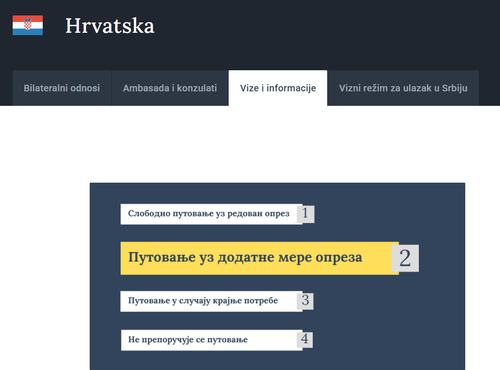Select level 1 Слободно путовање уз редован опрез
The height and width of the screenshot is (370, 500).
pyautogui.click(x=211, y=214)
